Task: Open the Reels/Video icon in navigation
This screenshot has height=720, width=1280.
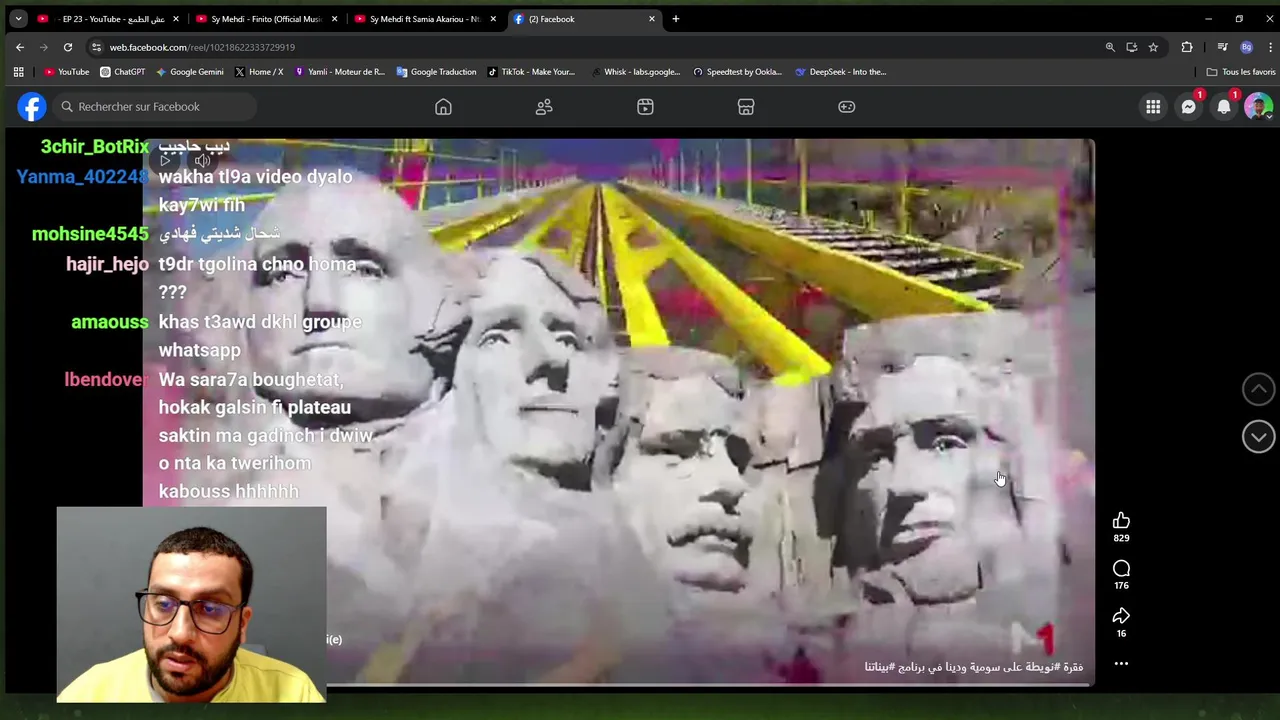Action: (645, 107)
